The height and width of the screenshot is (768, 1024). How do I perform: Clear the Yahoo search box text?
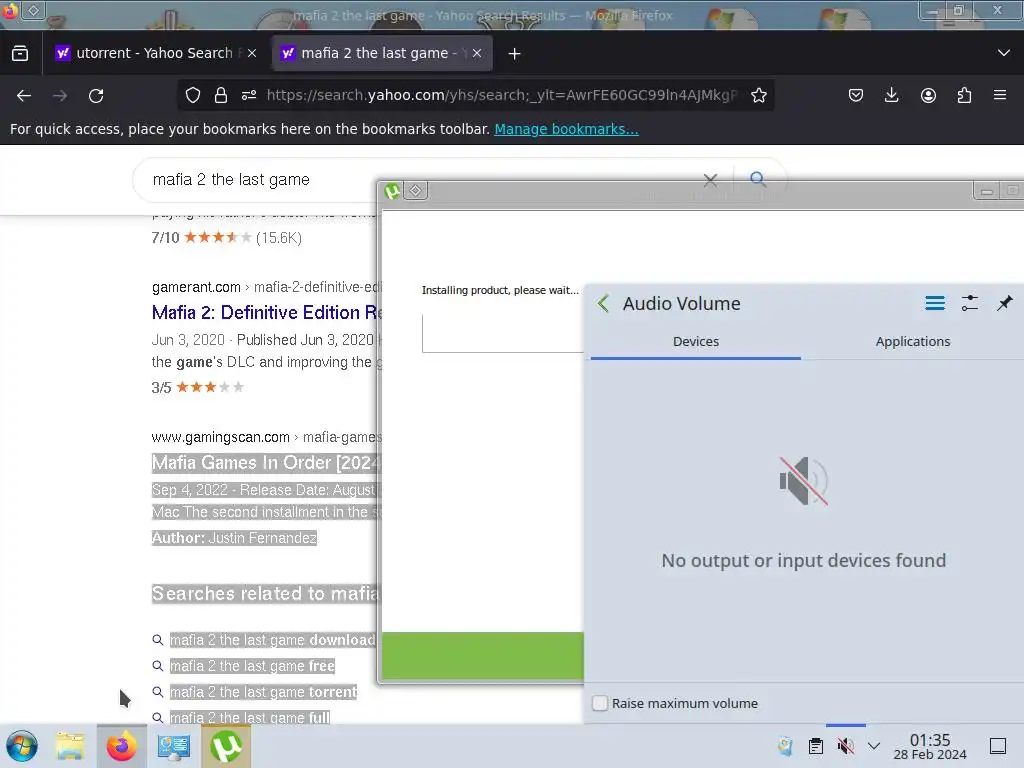coord(711,180)
